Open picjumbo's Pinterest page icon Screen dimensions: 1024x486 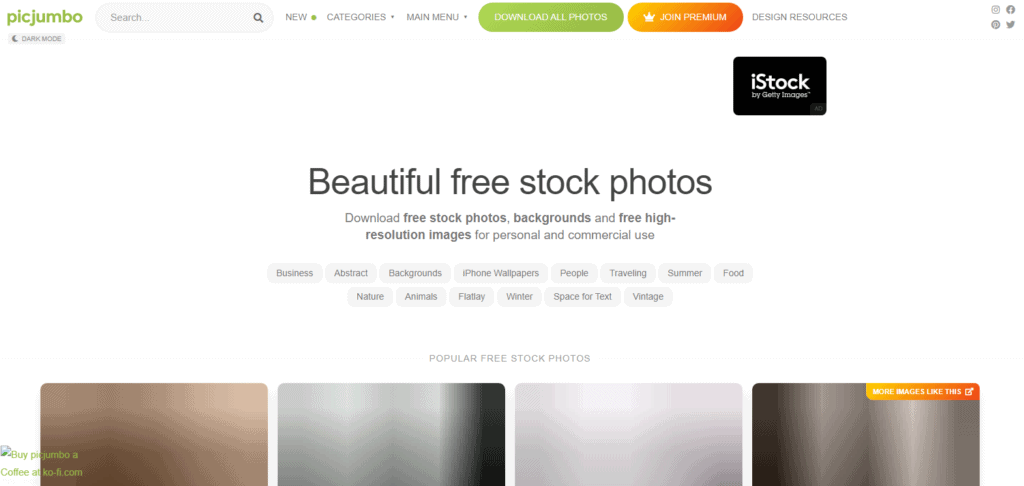click(x=995, y=25)
